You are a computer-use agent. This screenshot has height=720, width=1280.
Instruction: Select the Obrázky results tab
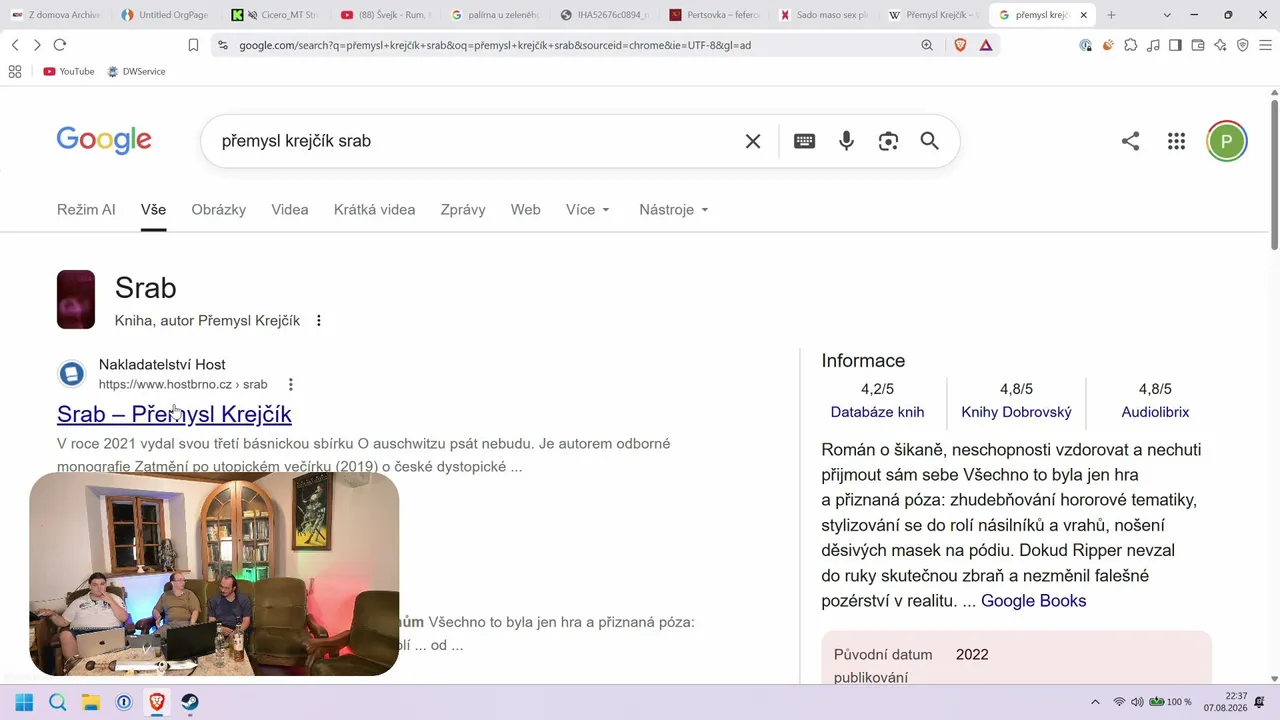[x=219, y=210]
